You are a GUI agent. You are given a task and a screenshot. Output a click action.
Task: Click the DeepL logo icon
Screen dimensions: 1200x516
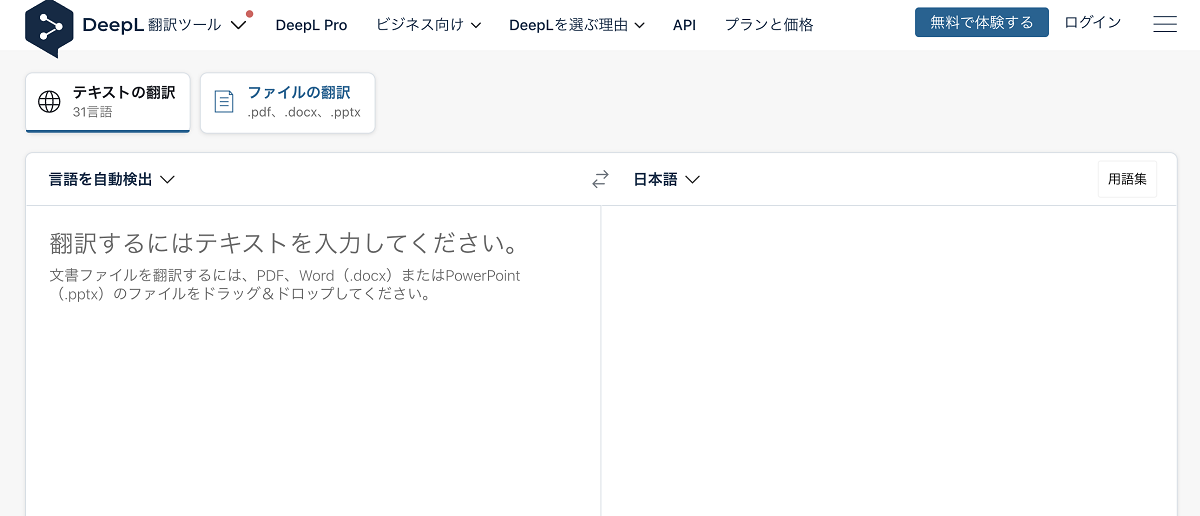coord(49,26)
